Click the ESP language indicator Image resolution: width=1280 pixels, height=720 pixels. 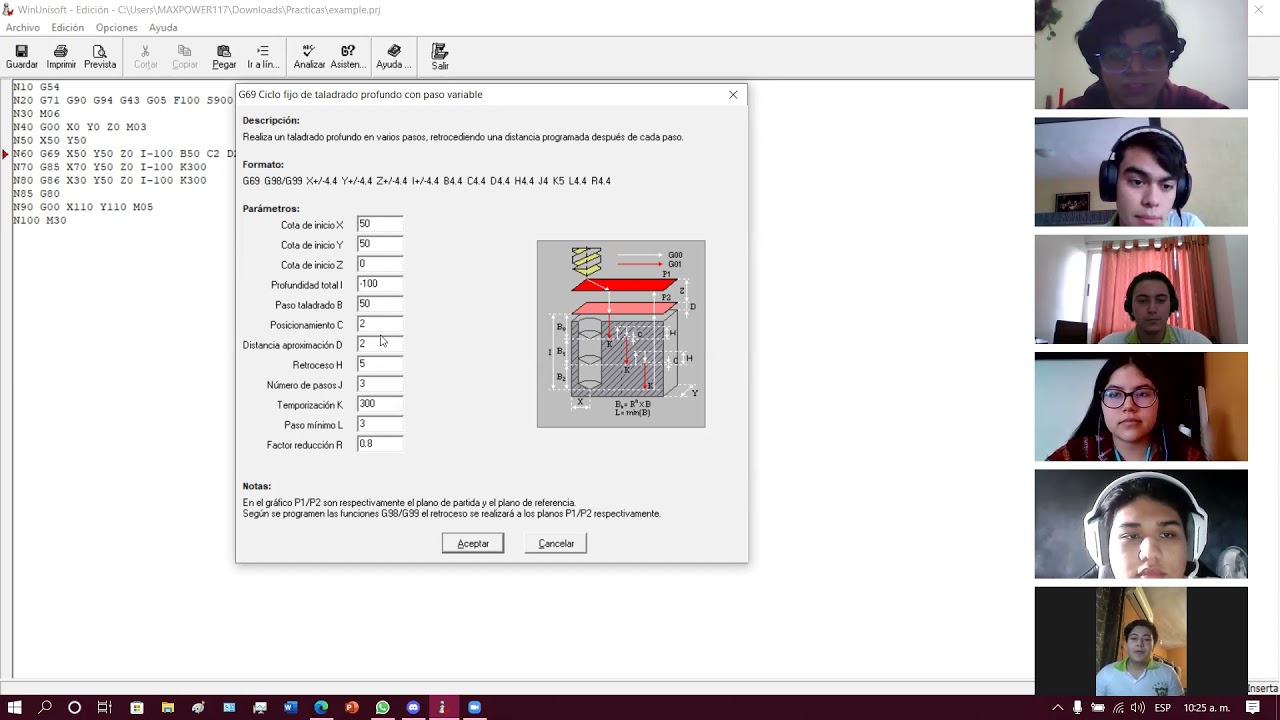tap(1163, 708)
